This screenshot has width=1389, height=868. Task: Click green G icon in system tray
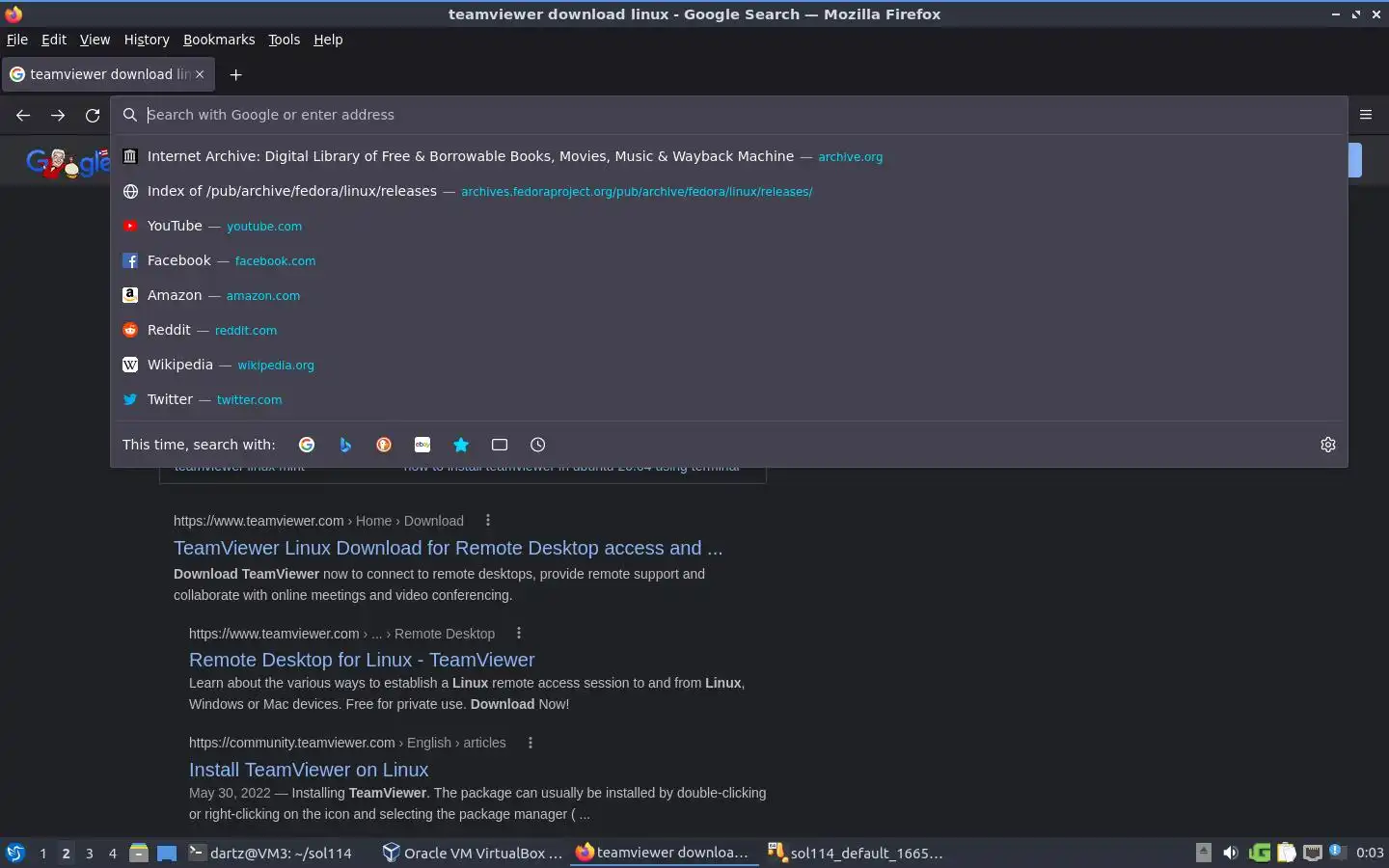[1259, 853]
